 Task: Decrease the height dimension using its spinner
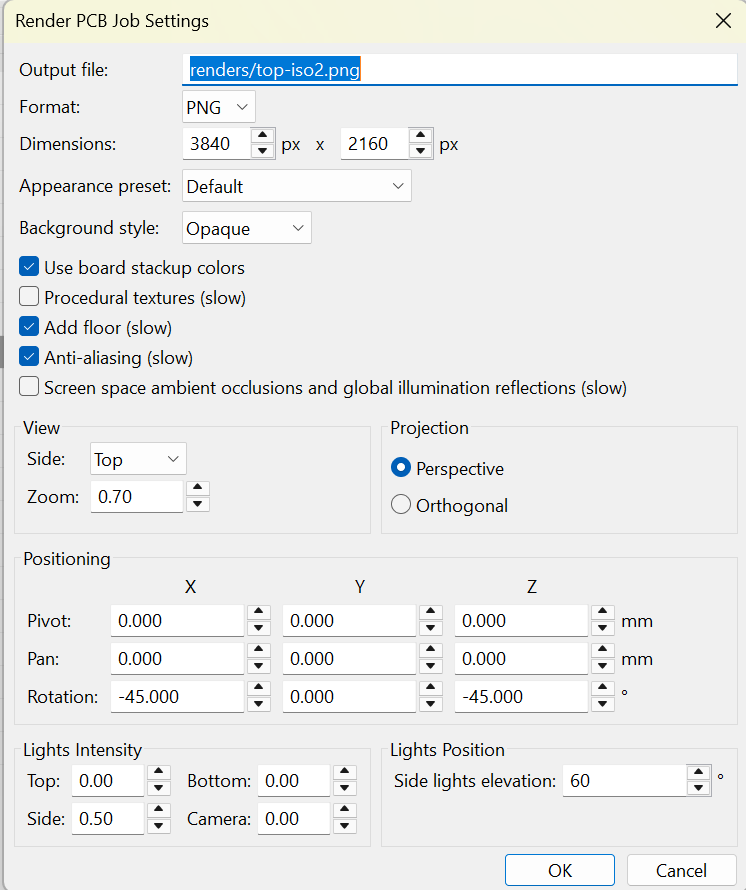pyautogui.click(x=421, y=150)
